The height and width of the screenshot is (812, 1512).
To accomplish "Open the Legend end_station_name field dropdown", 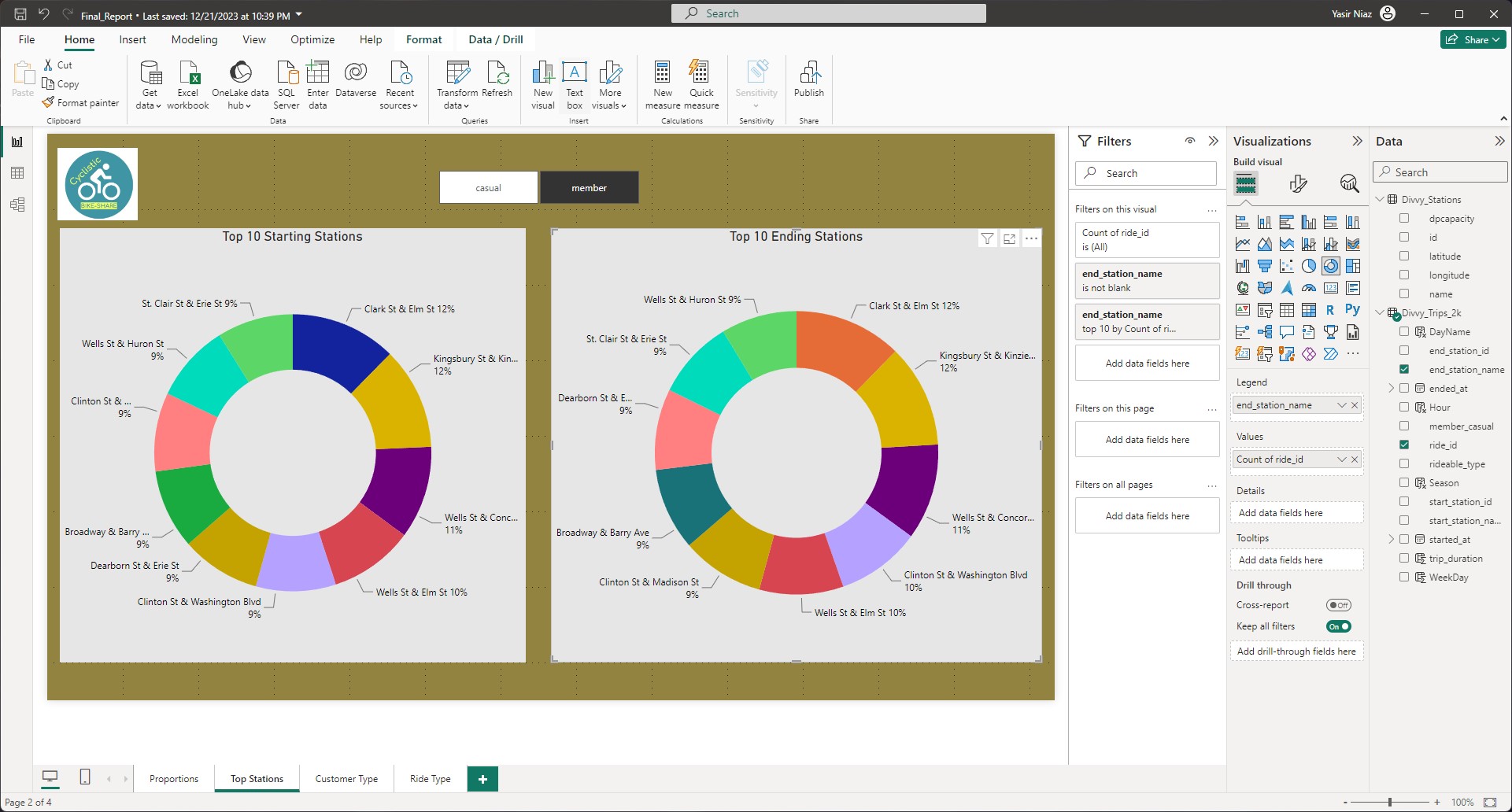I will click(x=1342, y=405).
